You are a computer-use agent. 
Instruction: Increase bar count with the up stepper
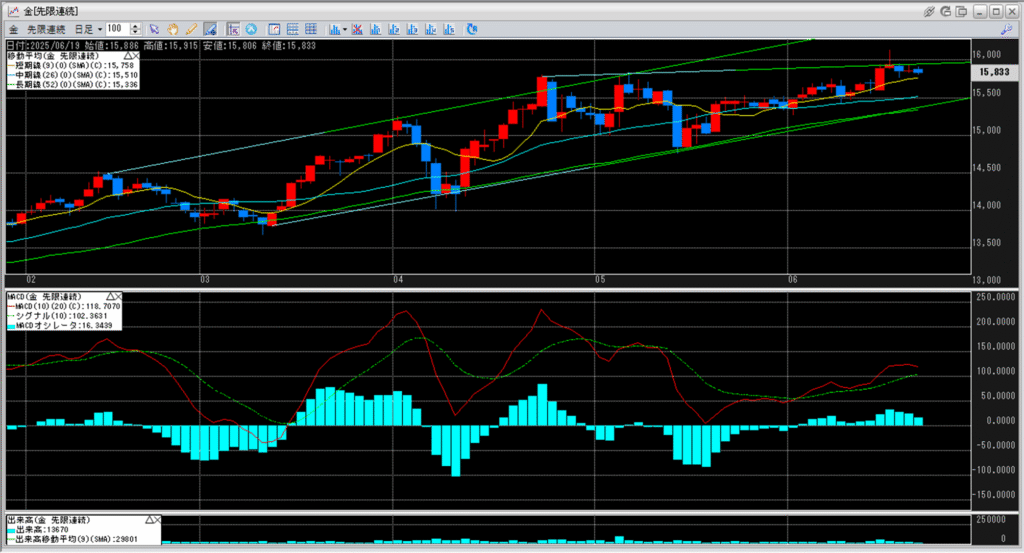(135, 26)
